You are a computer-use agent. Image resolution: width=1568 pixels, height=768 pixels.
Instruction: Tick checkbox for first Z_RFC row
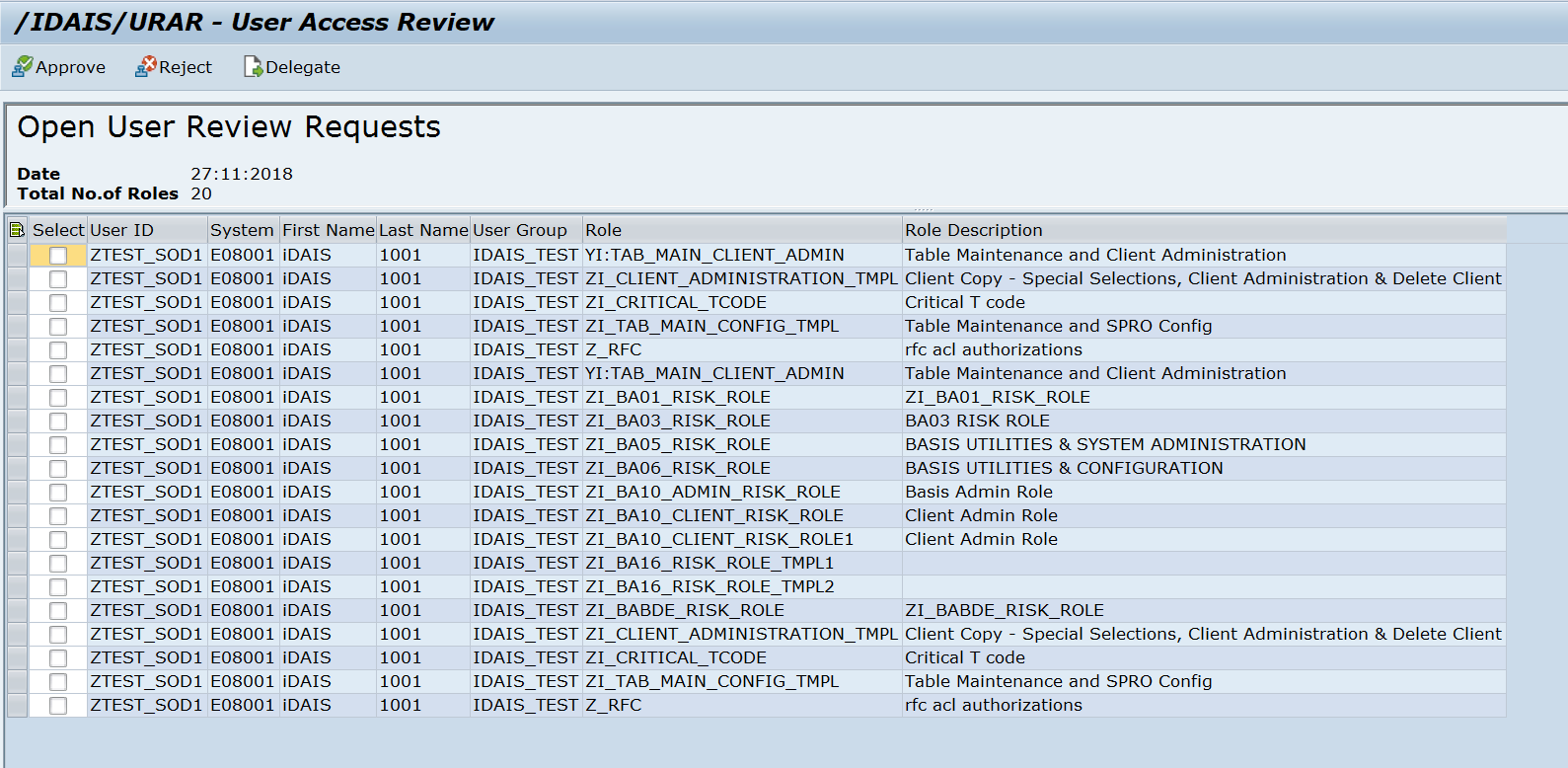[58, 350]
